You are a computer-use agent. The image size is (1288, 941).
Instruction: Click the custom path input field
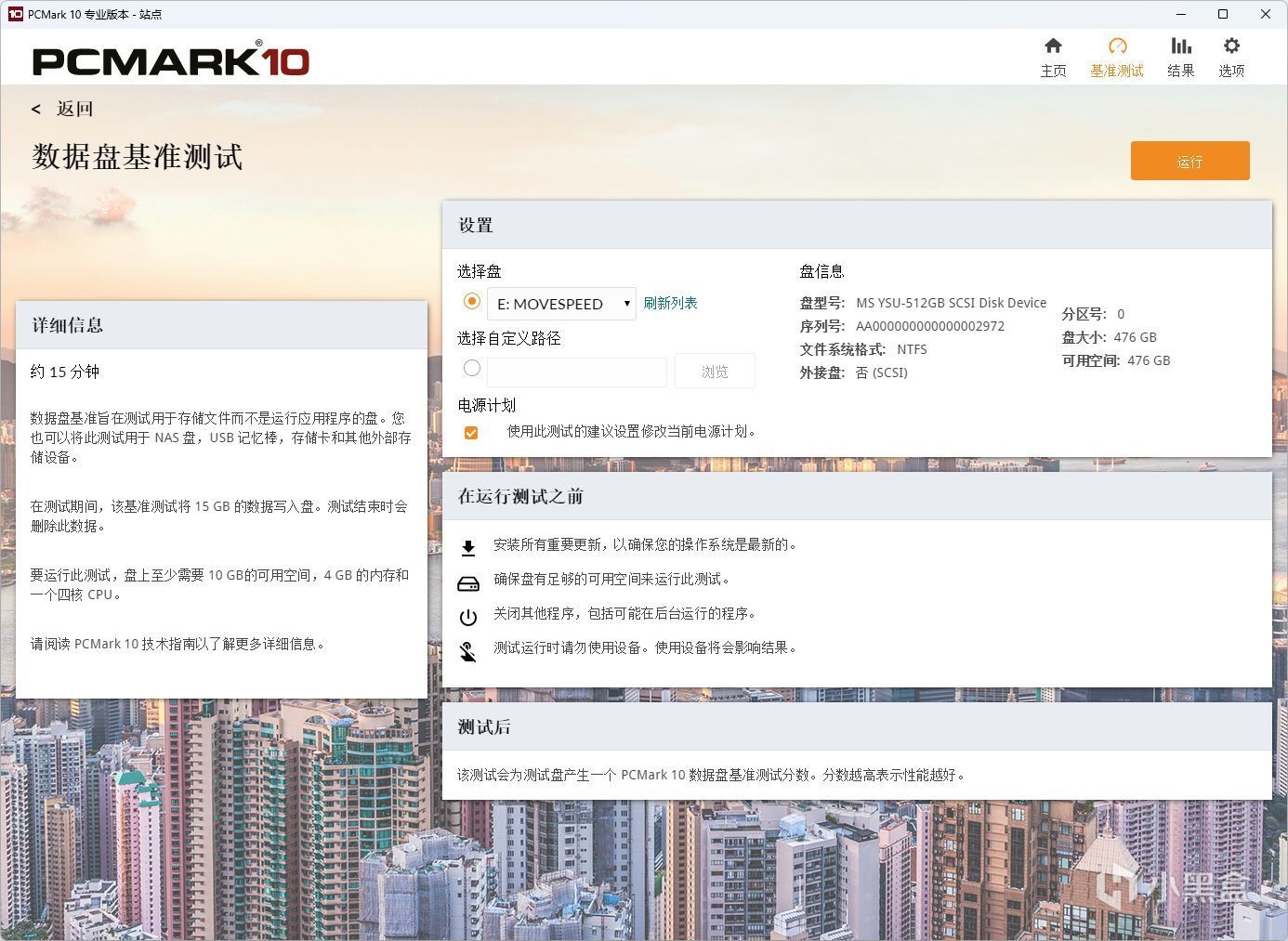click(x=577, y=372)
